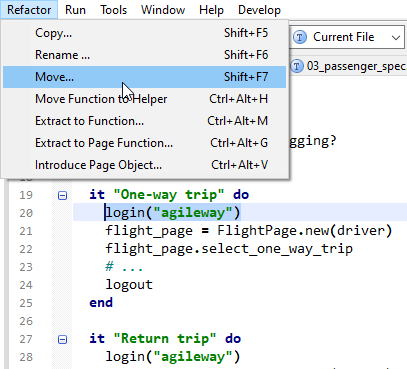Viewport: 407px width, 369px height.
Task: Choose Extract to Function...
Action: point(145,121)
